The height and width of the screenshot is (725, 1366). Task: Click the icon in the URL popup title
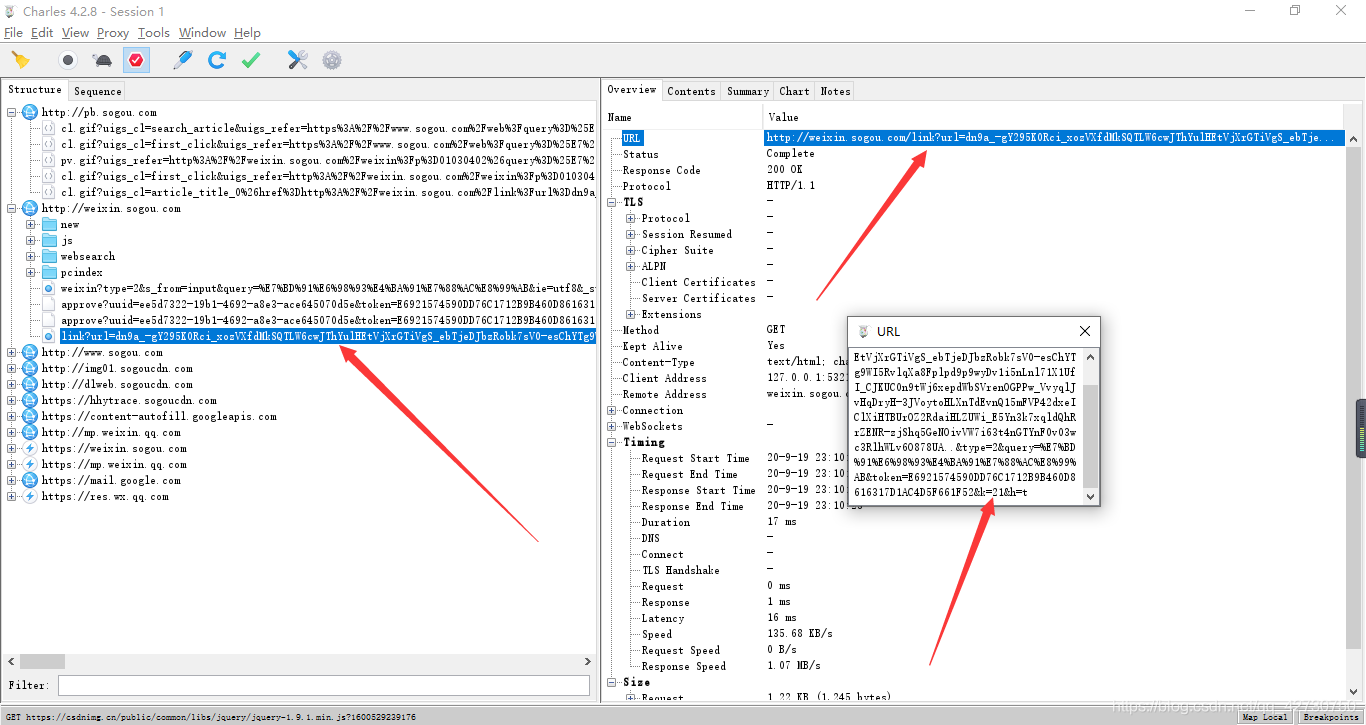tap(863, 331)
